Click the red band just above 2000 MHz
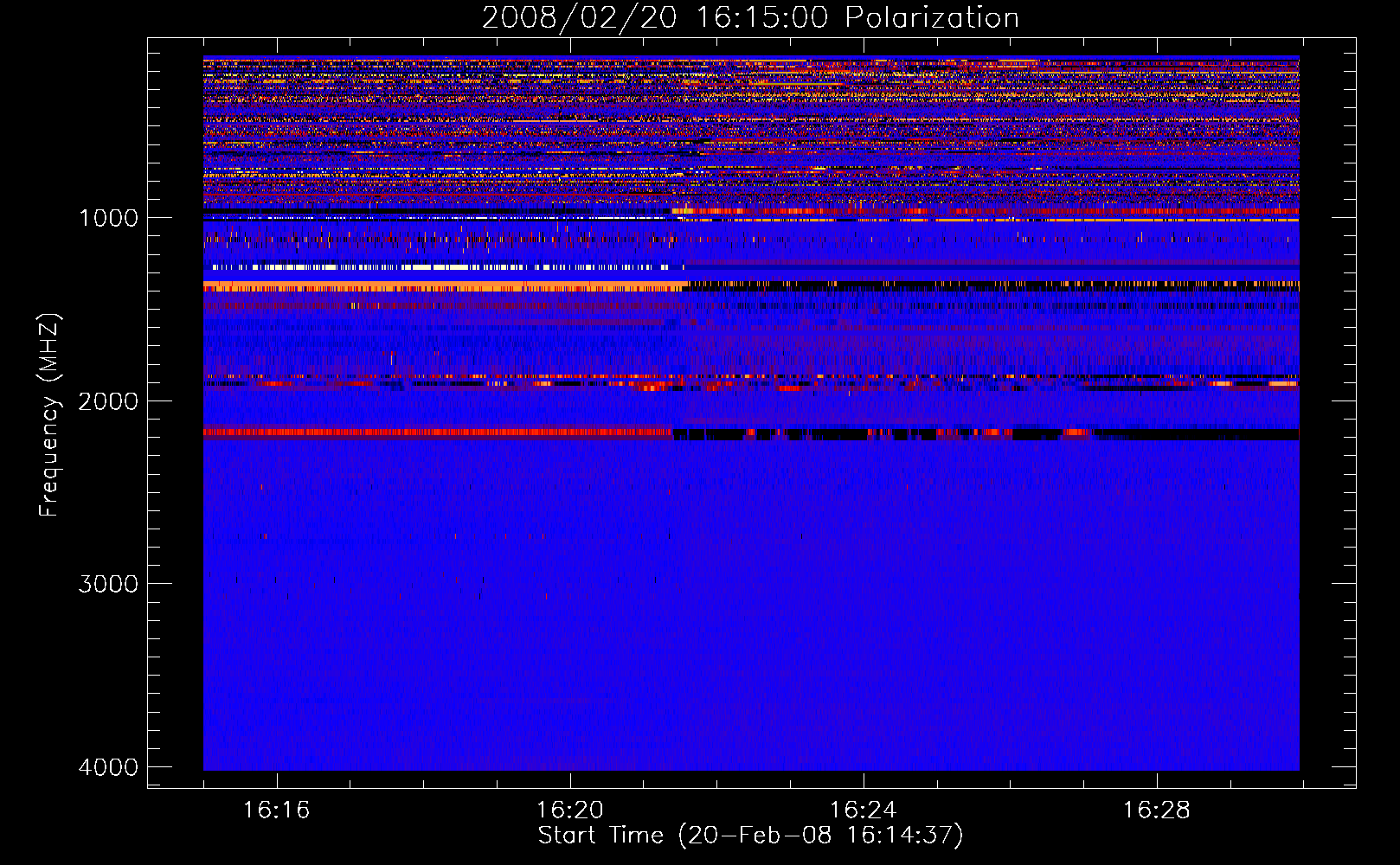Image resolution: width=1400 pixels, height=865 pixels. click(x=437, y=432)
